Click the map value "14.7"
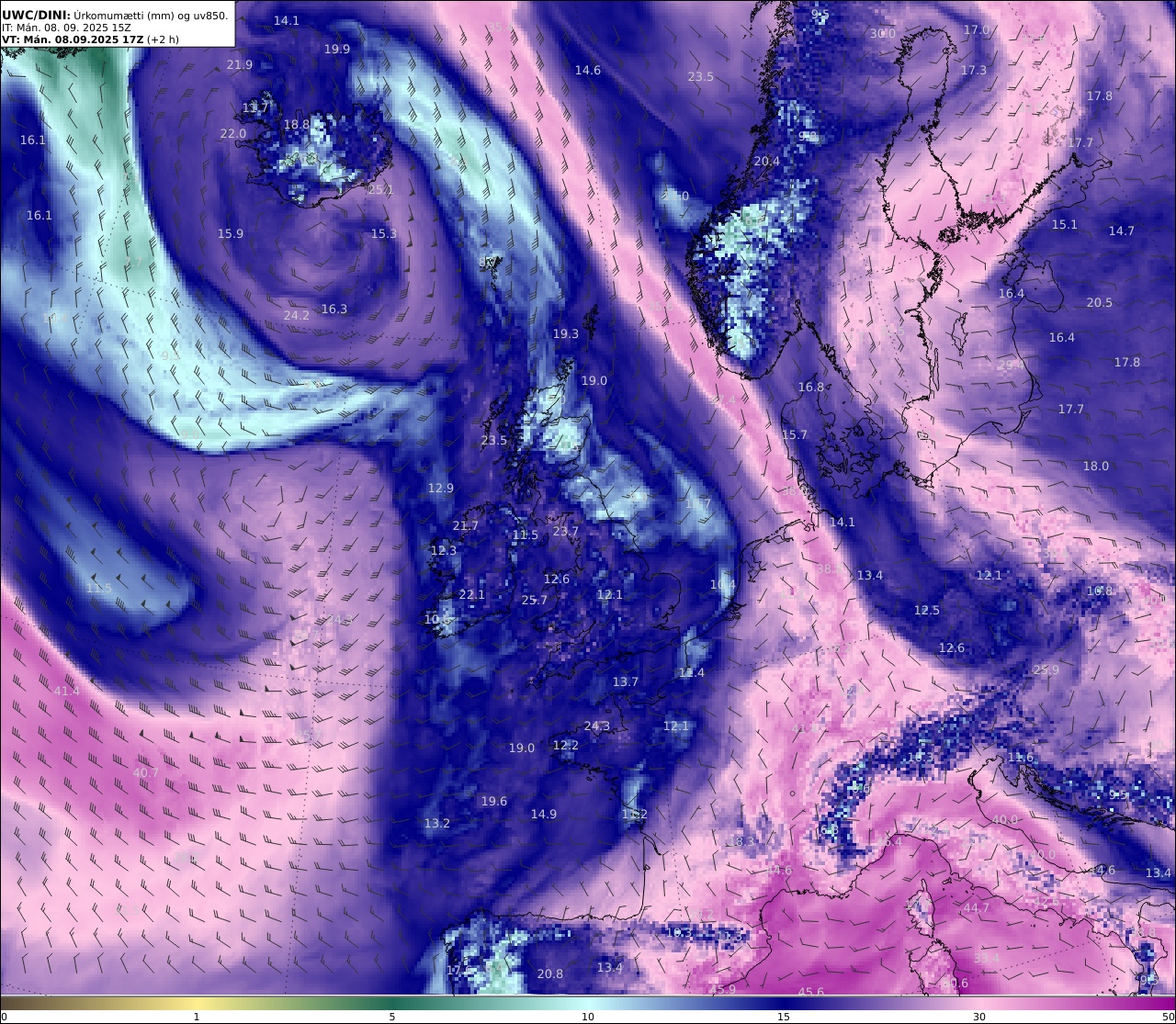Viewport: 1176px width, 1024px height. tap(1122, 231)
